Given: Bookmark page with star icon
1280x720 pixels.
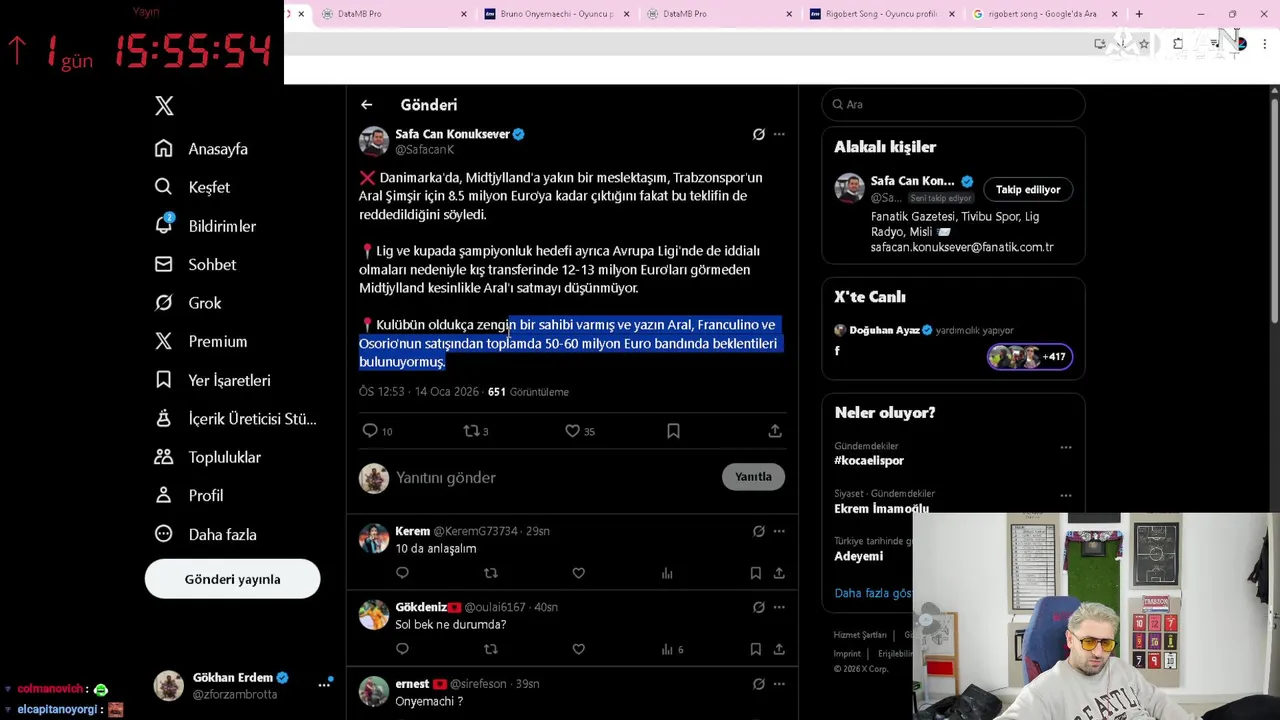Looking at the screenshot, I should (1143, 44).
